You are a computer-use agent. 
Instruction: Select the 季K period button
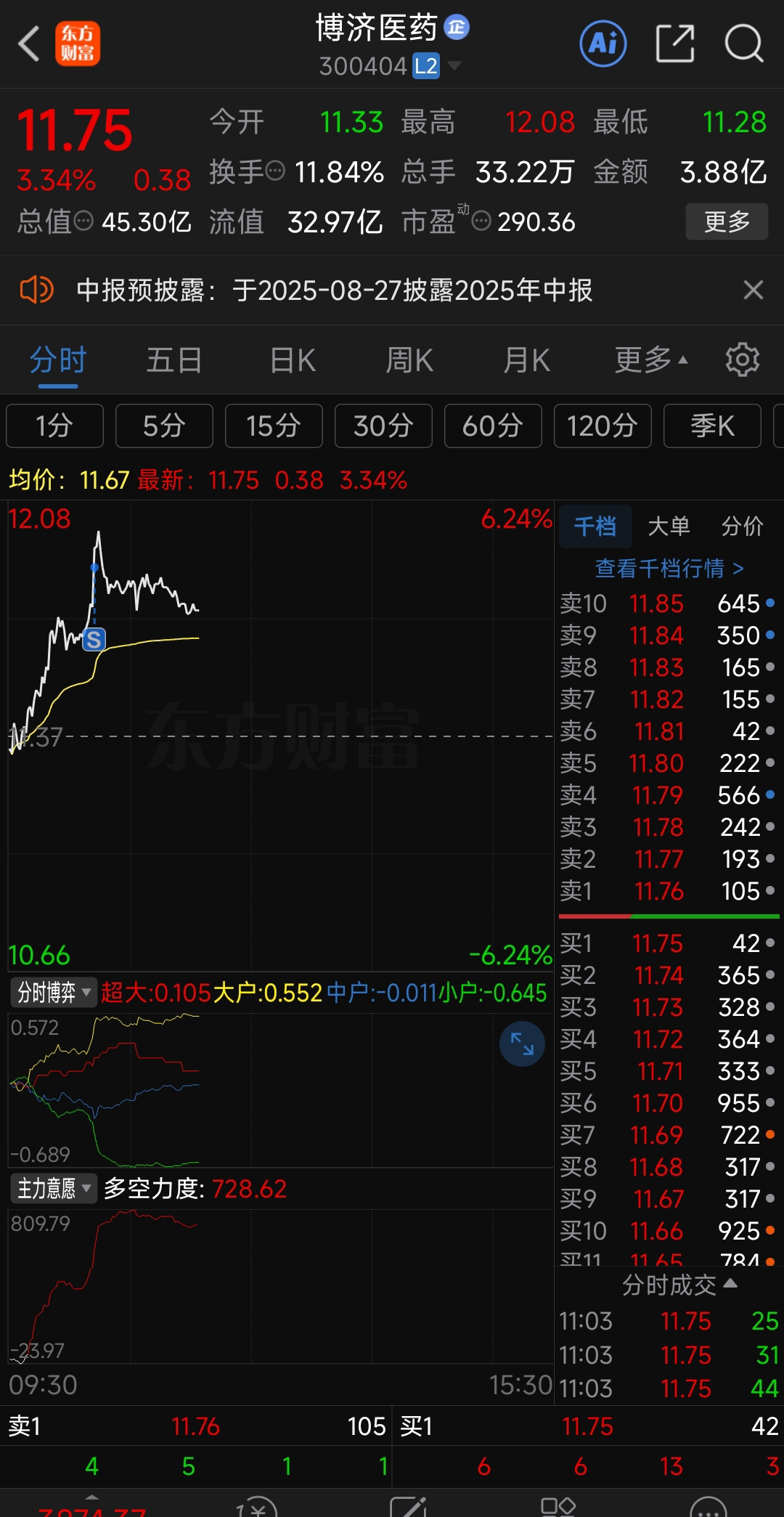point(712,426)
